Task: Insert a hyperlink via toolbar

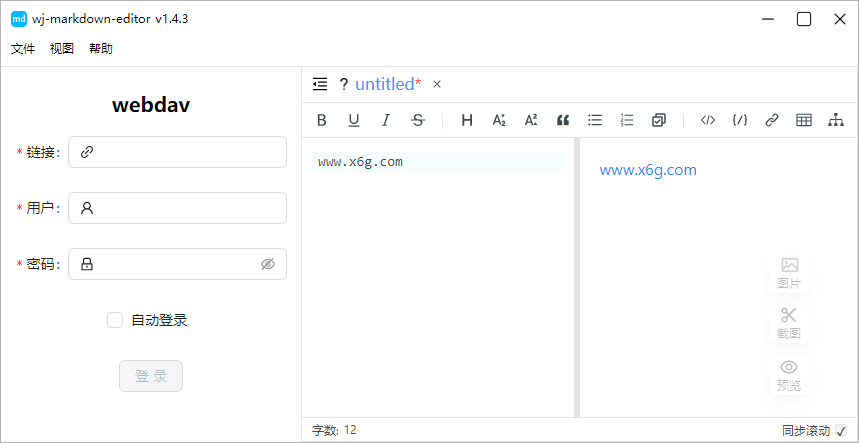Action: pos(771,120)
